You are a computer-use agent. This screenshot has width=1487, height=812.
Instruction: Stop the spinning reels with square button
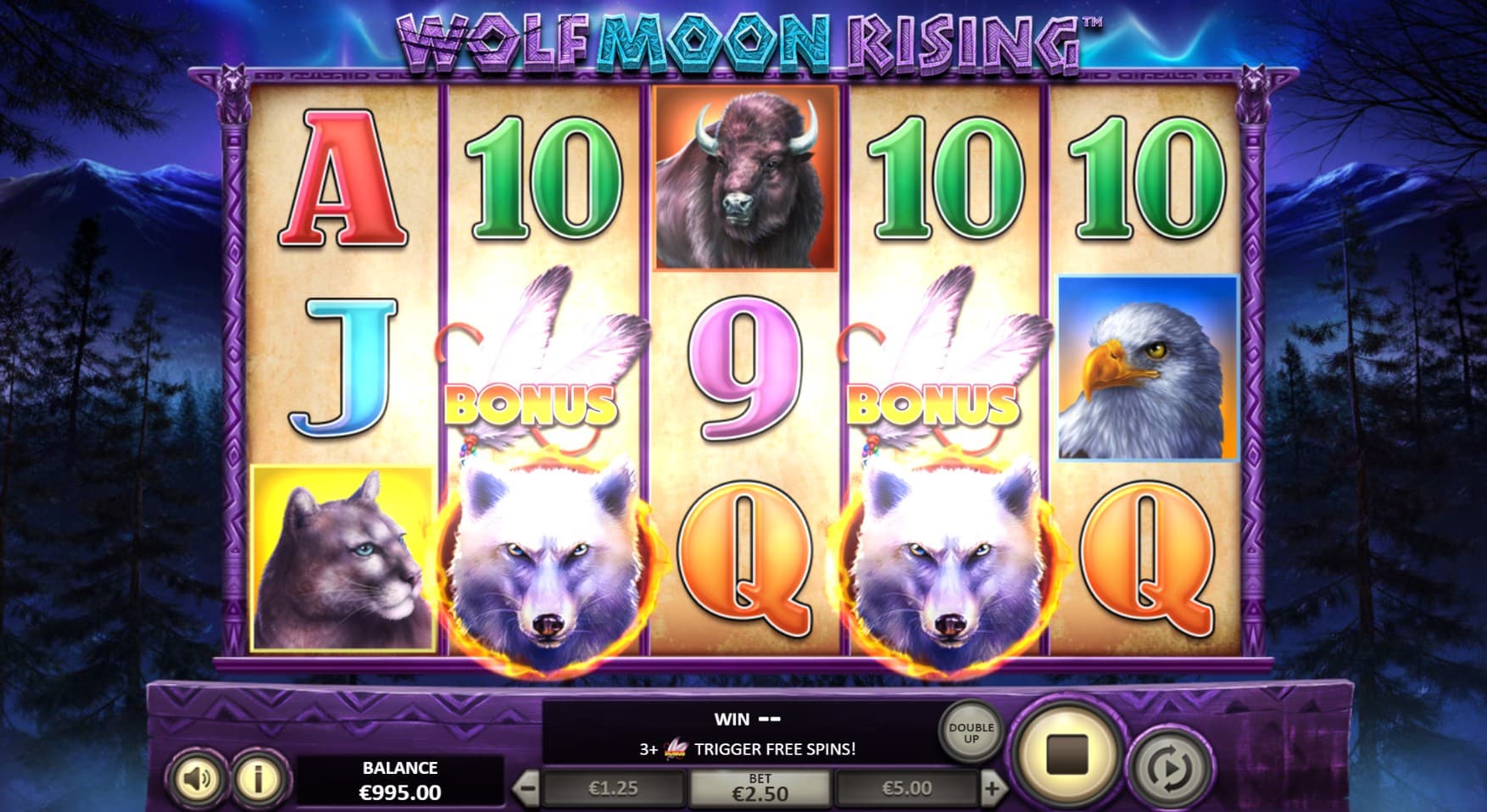pos(1067,754)
